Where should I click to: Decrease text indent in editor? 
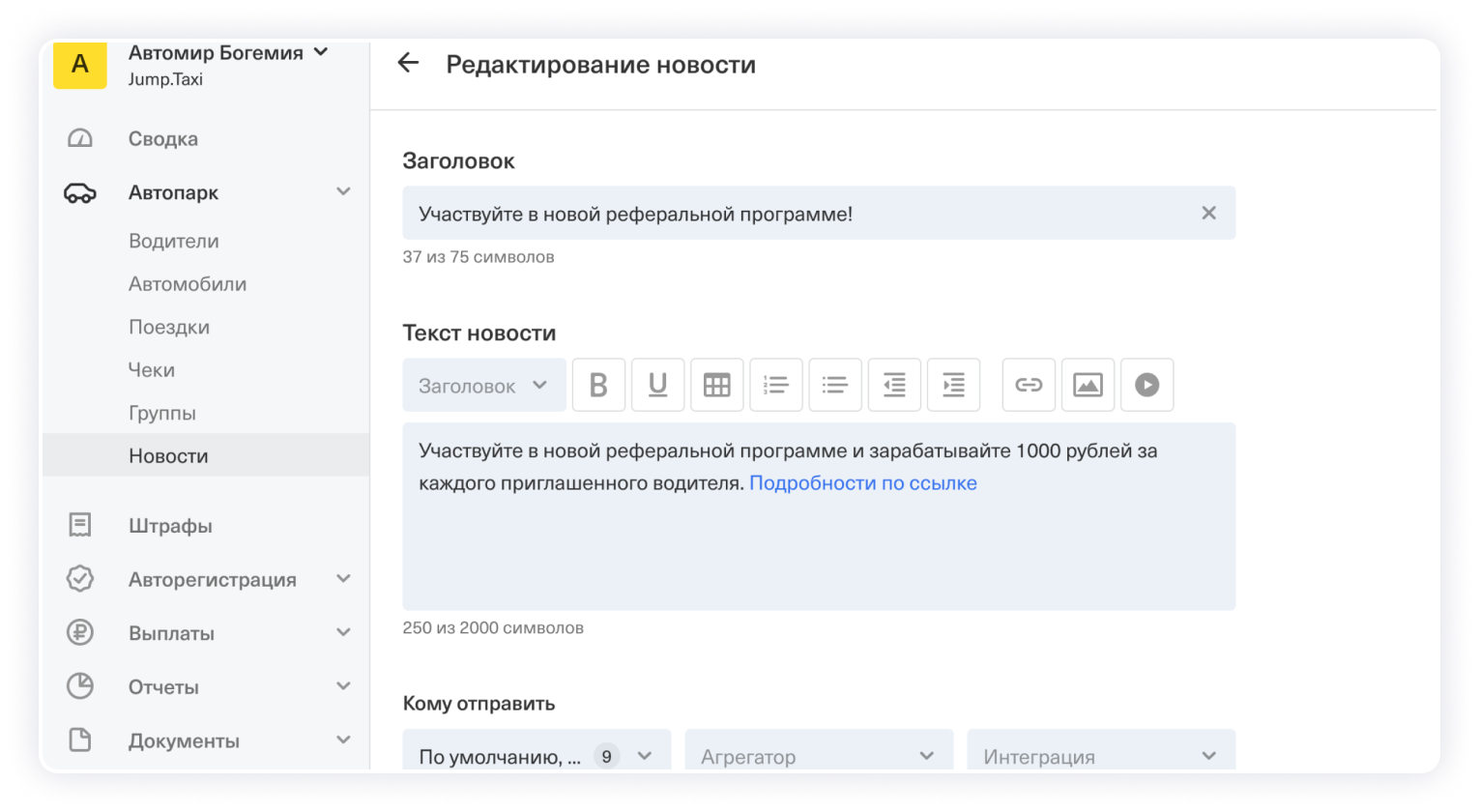[x=894, y=386]
